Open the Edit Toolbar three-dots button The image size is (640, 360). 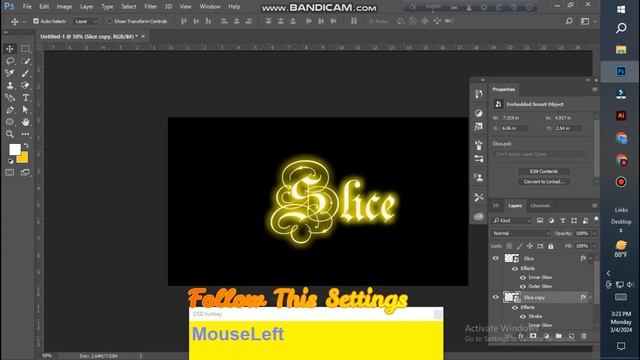(x=25, y=134)
